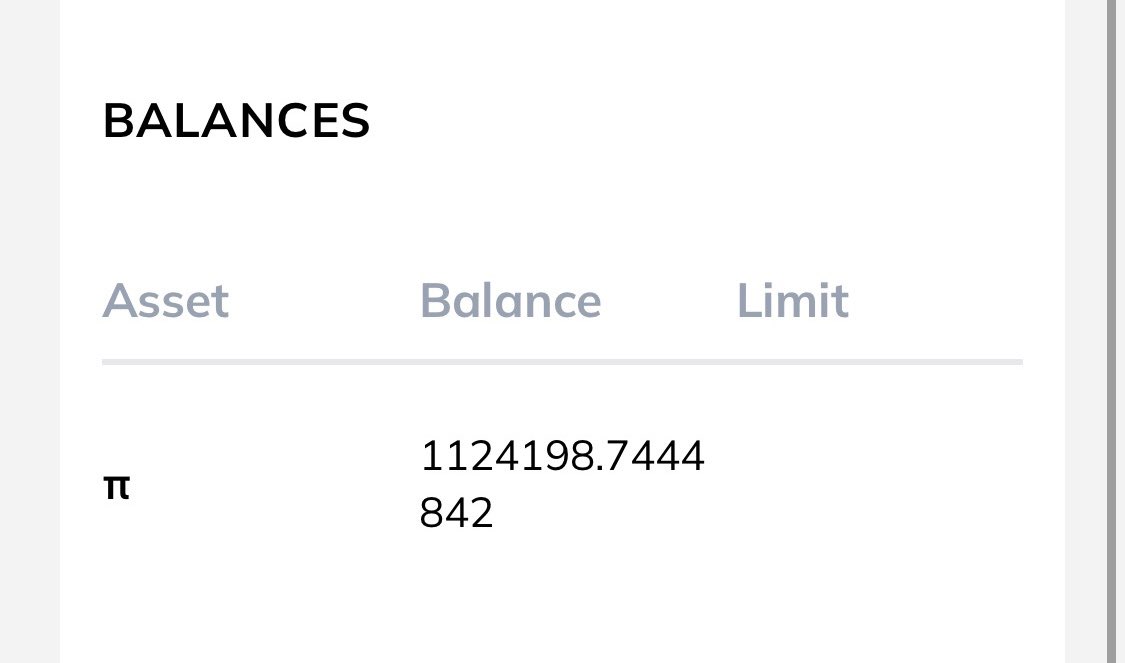Click the Limit column header
Image resolution: width=1125 pixels, height=663 pixels.
tap(792, 301)
